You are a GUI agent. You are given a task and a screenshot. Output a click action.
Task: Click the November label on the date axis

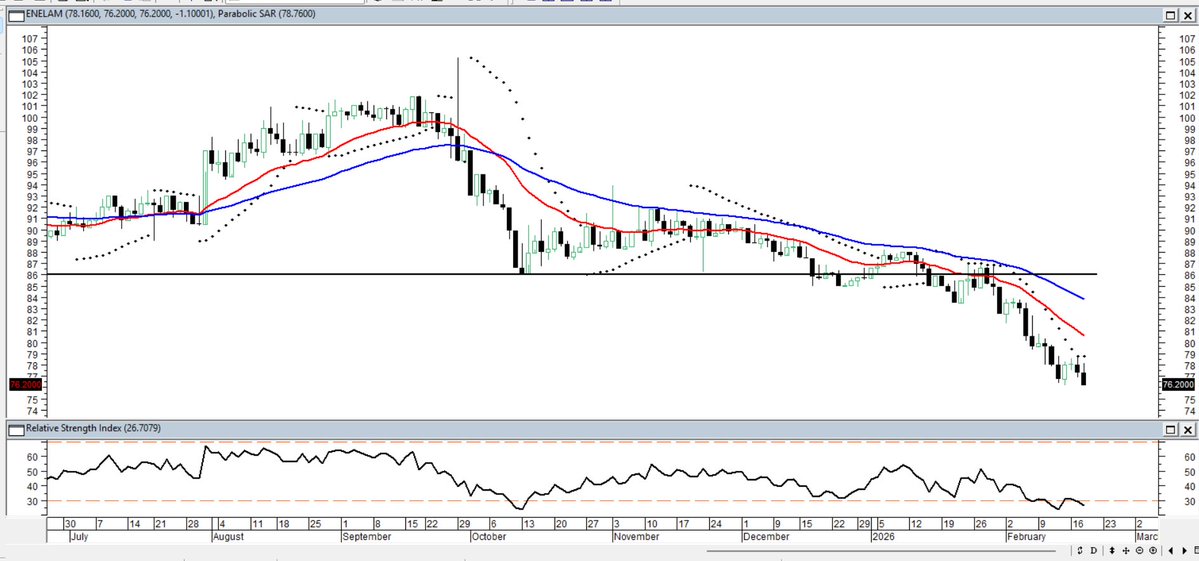click(637, 537)
